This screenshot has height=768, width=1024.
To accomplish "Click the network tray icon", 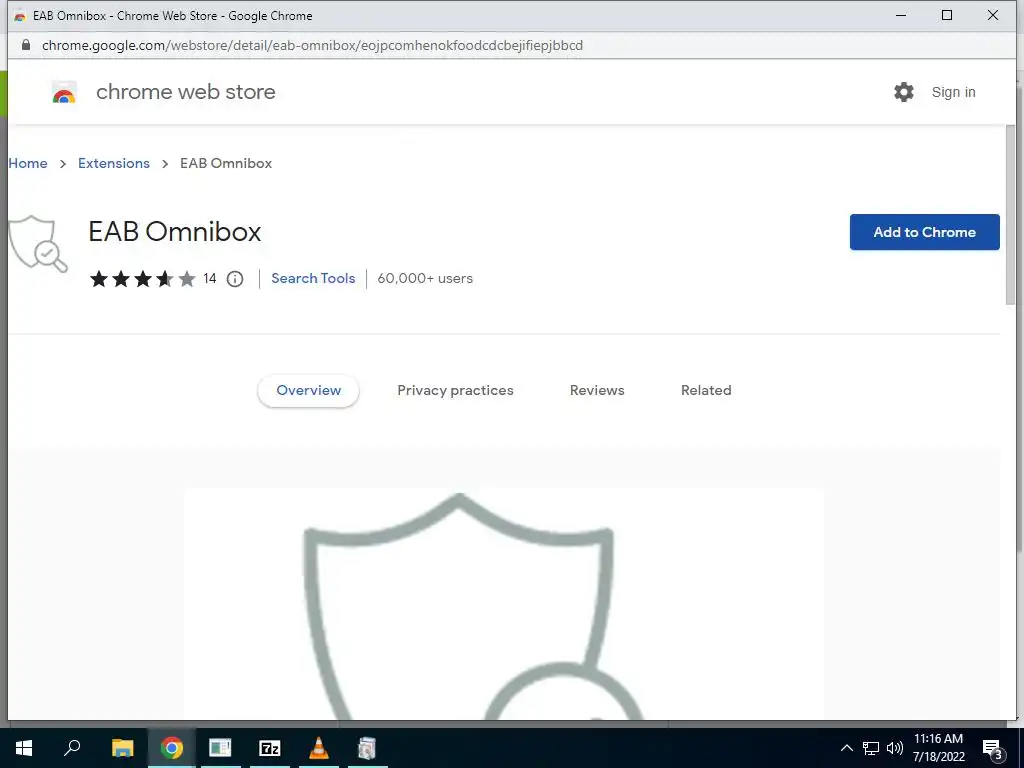I will coord(871,748).
